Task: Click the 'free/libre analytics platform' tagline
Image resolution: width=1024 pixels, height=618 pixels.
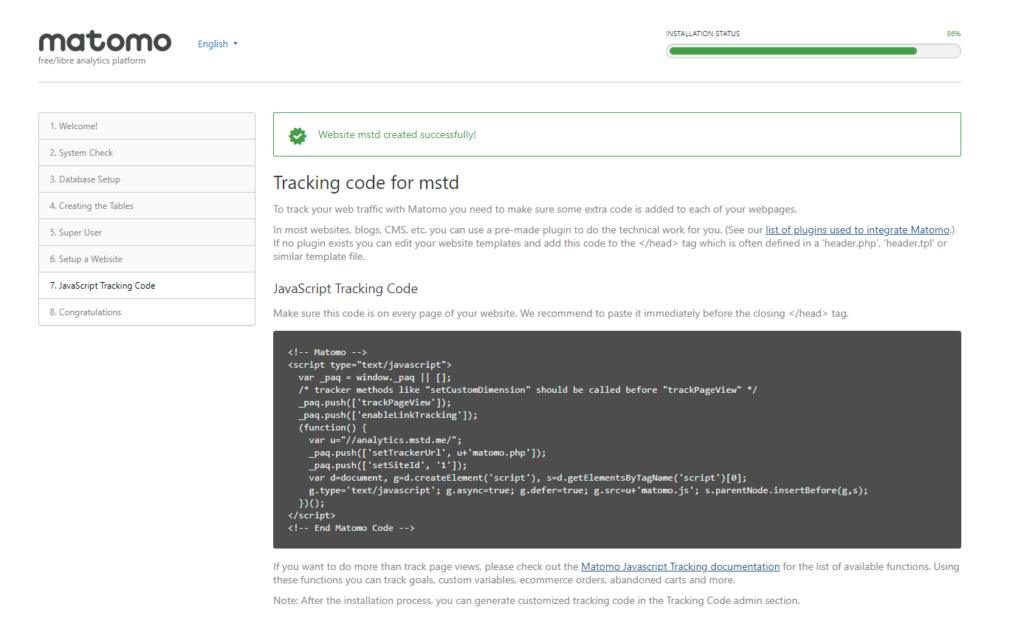Action: pyautogui.click(x=91, y=61)
